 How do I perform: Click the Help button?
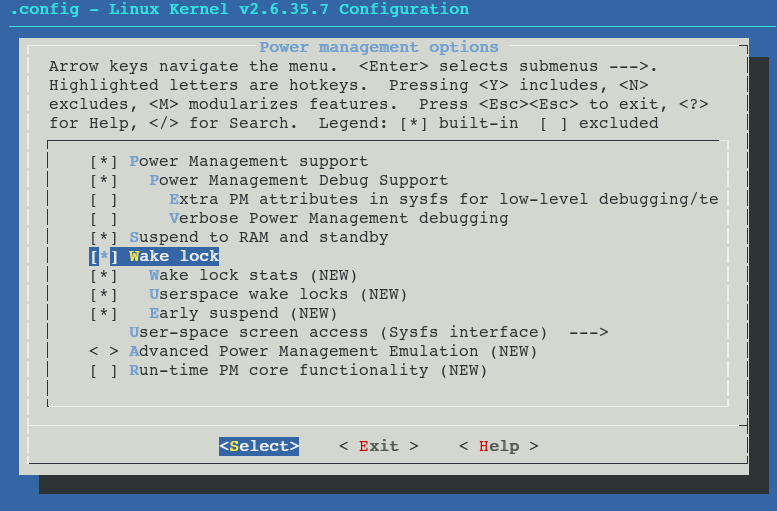(x=499, y=446)
